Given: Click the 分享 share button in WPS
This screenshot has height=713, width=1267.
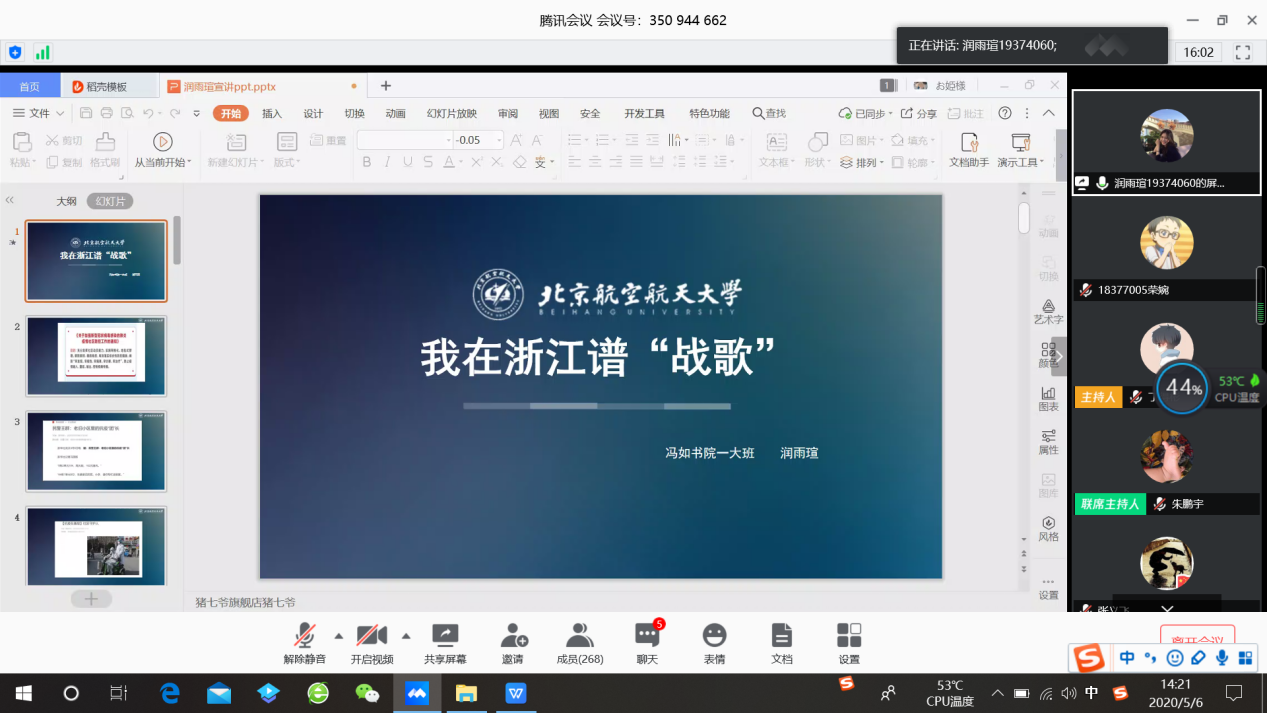Looking at the screenshot, I should point(919,113).
